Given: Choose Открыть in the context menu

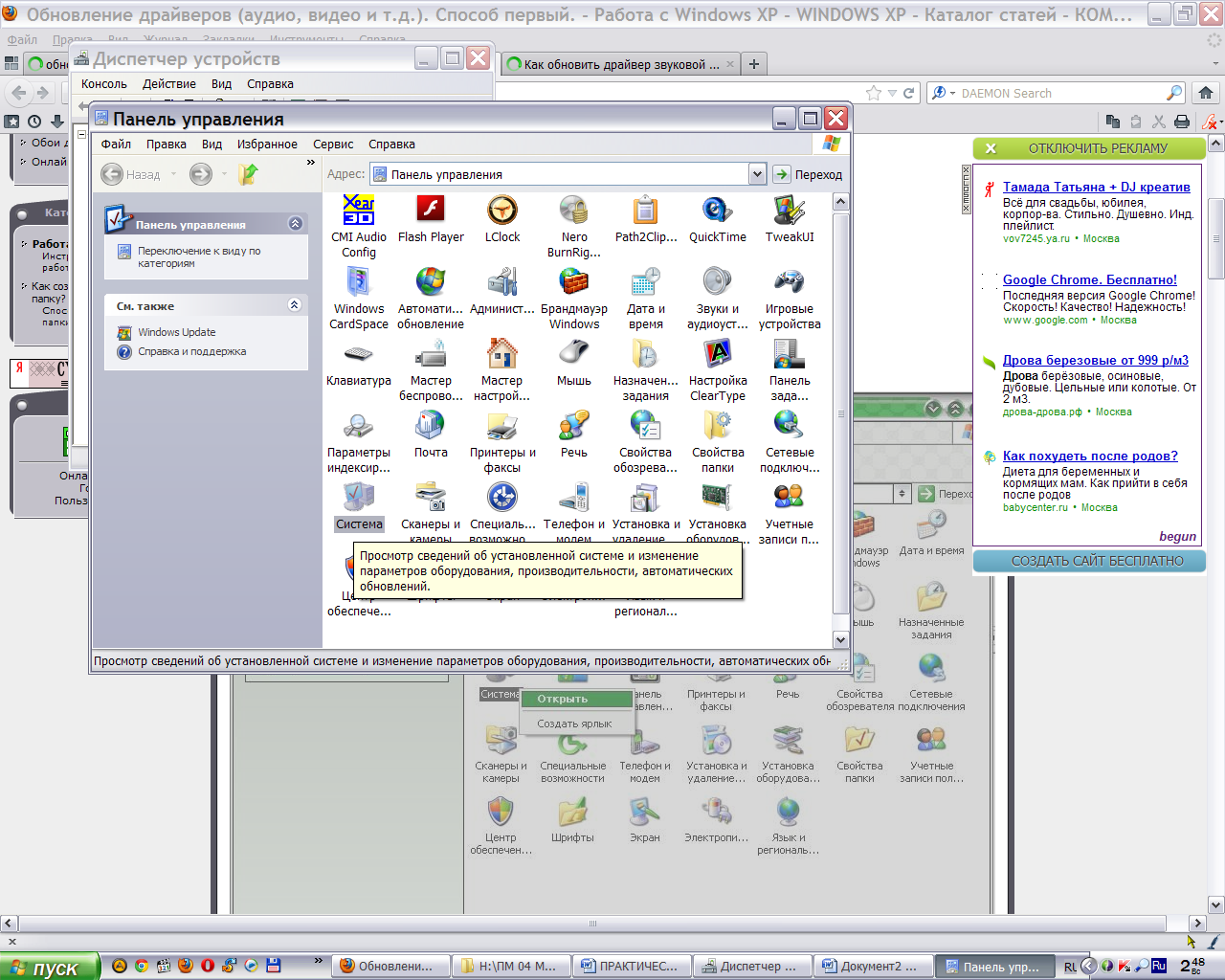Looking at the screenshot, I should point(575,699).
